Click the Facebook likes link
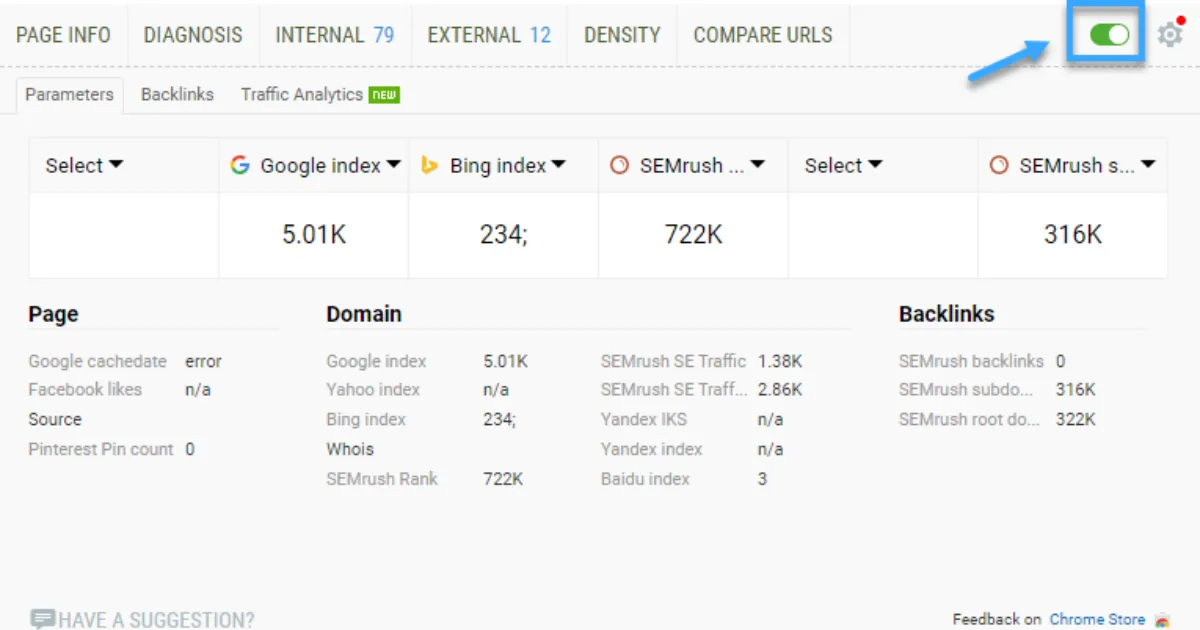Viewport: 1200px width, 630px height. coord(85,389)
